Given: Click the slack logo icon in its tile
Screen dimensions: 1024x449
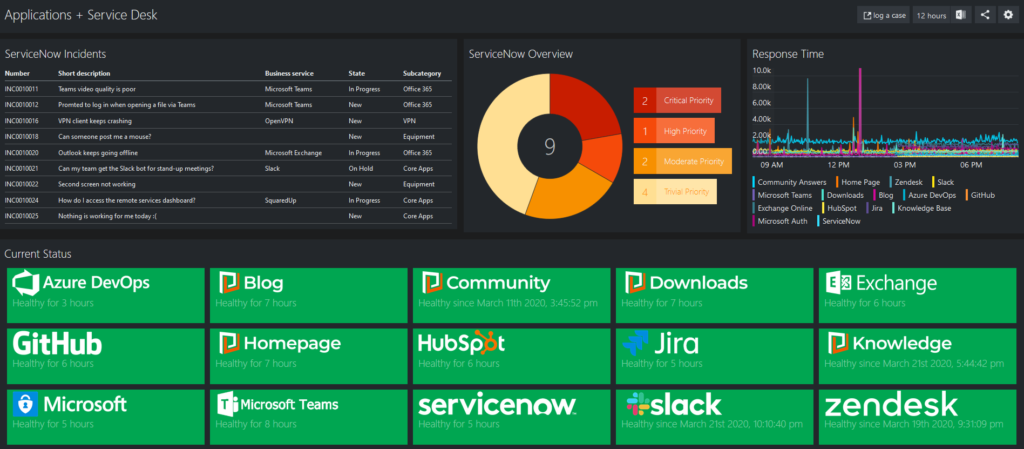Looking at the screenshot, I should pos(637,404).
